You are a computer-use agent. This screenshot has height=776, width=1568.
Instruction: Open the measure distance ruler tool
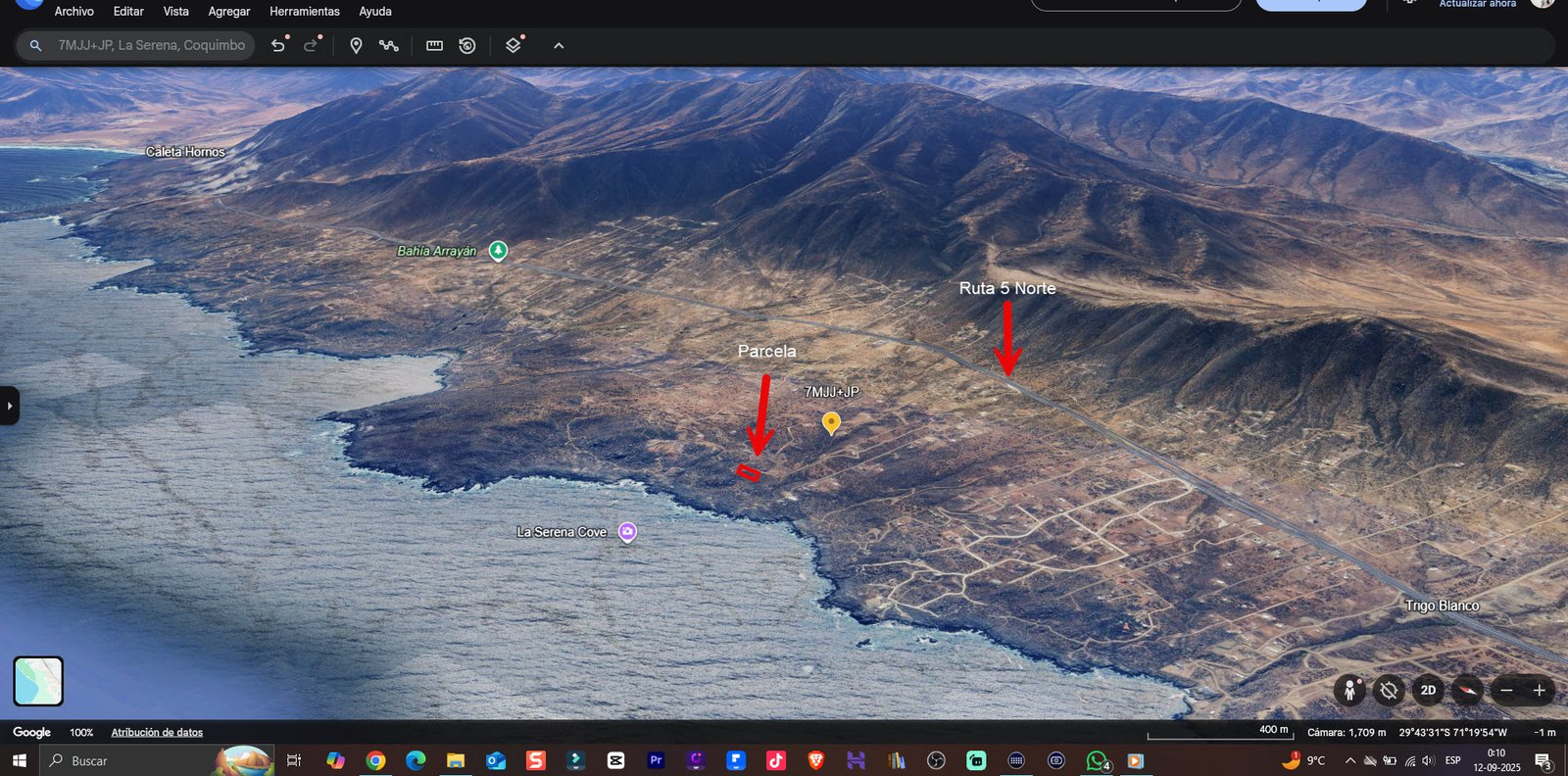pos(434,46)
